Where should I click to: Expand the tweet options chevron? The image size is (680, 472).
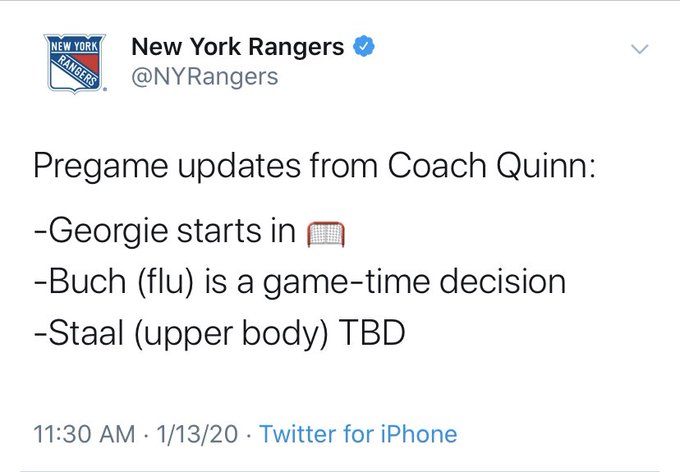coord(639,49)
